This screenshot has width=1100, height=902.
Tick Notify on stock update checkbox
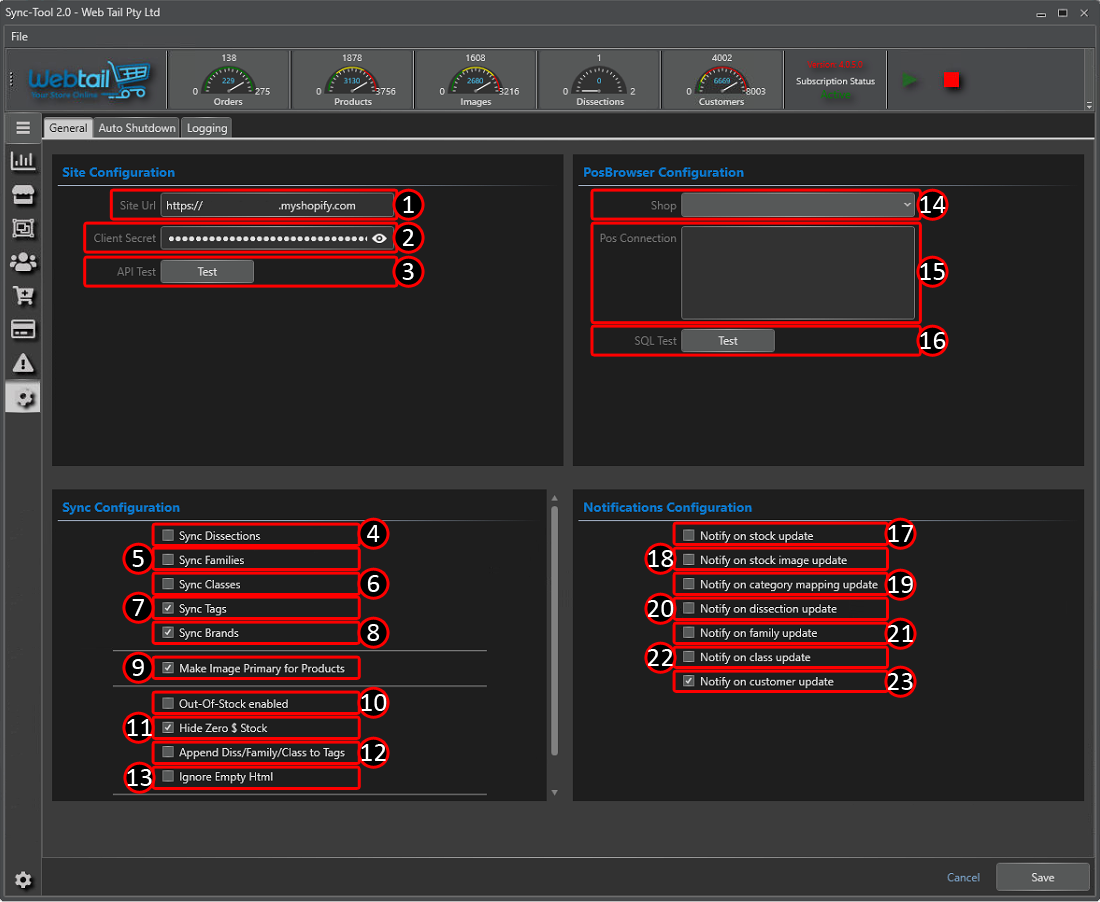point(689,536)
